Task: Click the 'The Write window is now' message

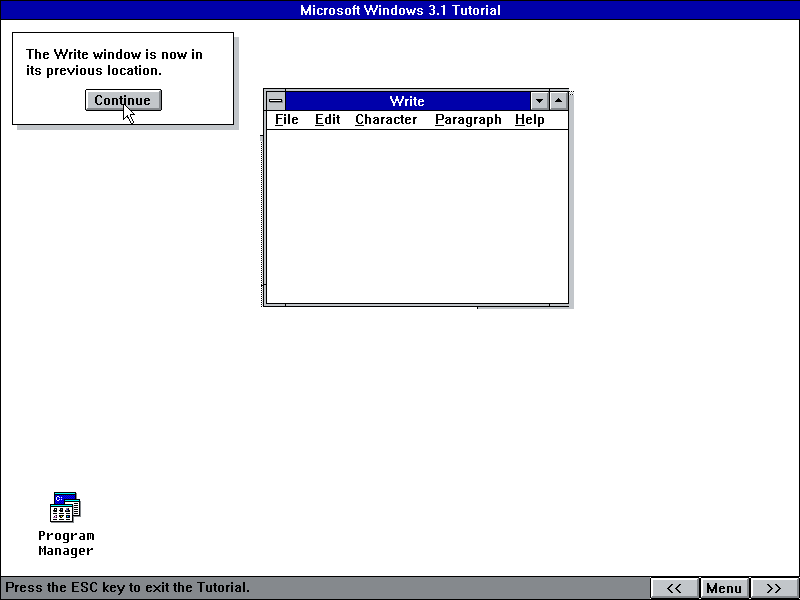Action: pyautogui.click(x=114, y=62)
